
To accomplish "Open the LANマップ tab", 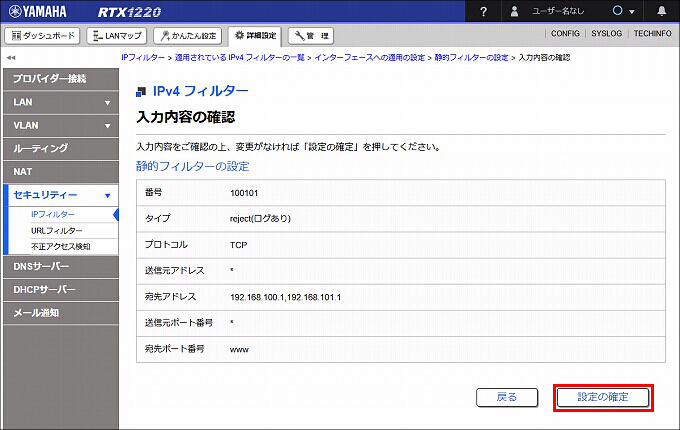I will [x=117, y=36].
